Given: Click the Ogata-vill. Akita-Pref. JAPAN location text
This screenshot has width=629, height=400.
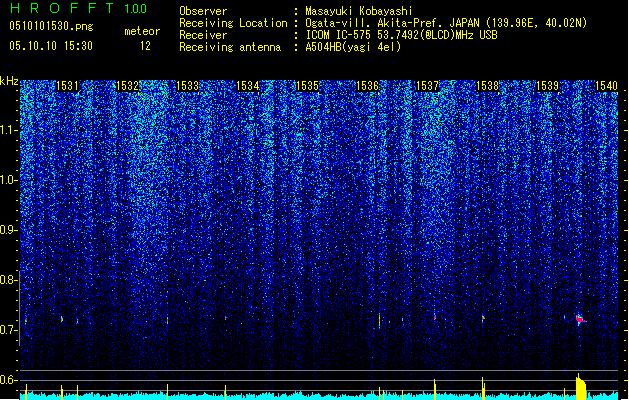Looking at the screenshot, I should 446,23.
